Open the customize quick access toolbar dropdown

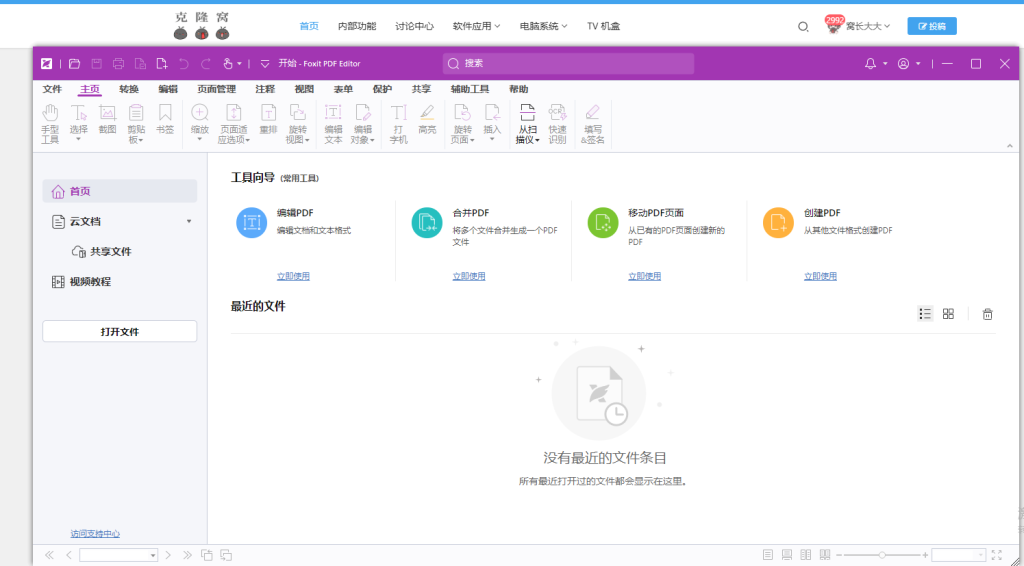265,63
